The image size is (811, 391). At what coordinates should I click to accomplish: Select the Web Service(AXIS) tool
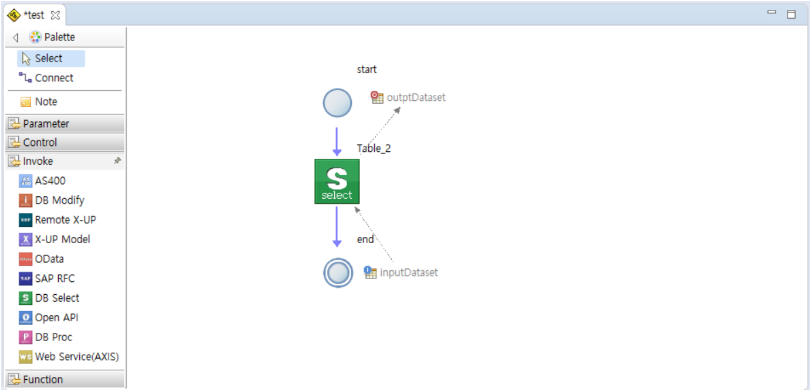coord(69,357)
